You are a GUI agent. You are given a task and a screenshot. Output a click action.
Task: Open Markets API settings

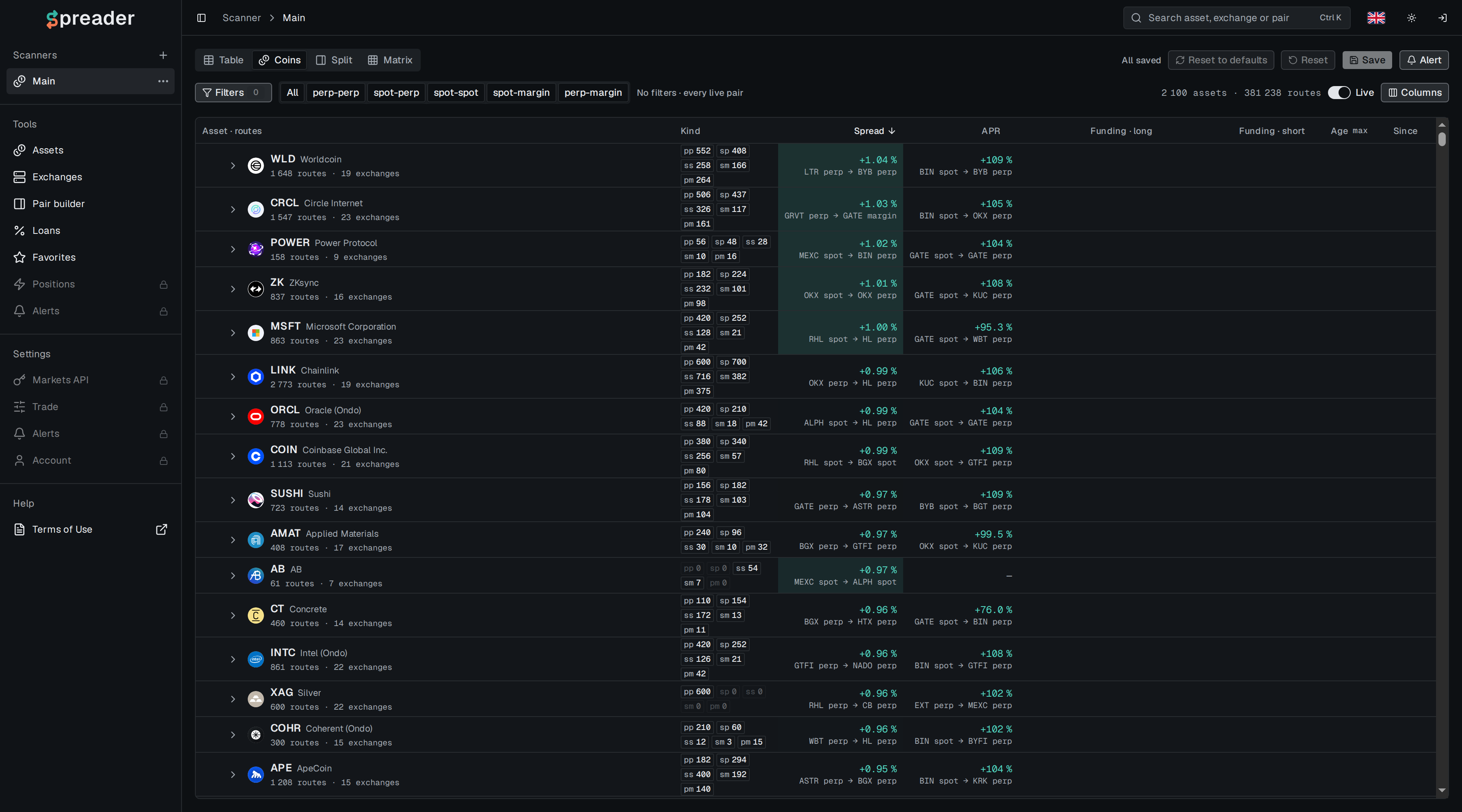(x=91, y=380)
